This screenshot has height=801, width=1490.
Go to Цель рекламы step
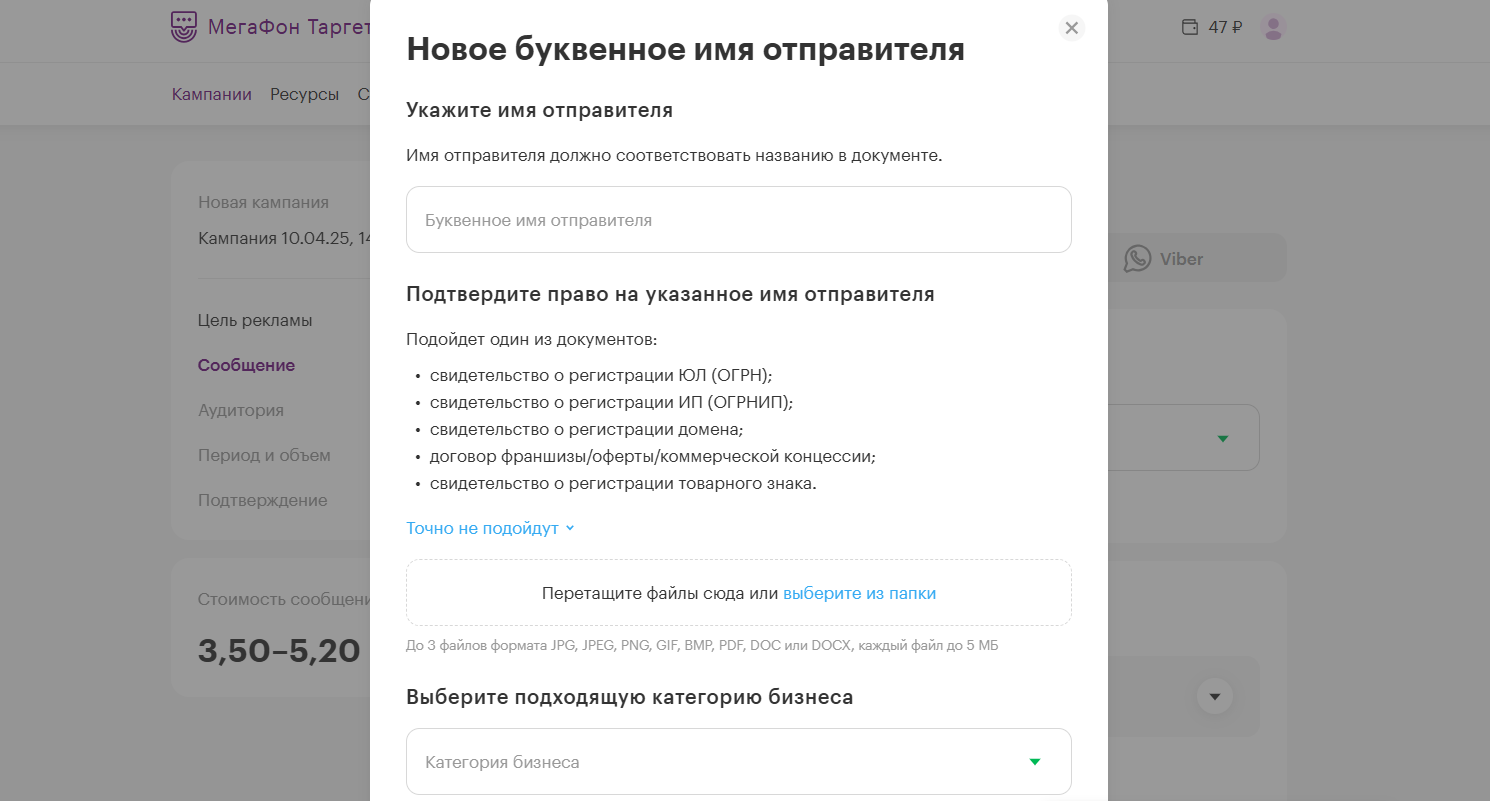pos(255,321)
